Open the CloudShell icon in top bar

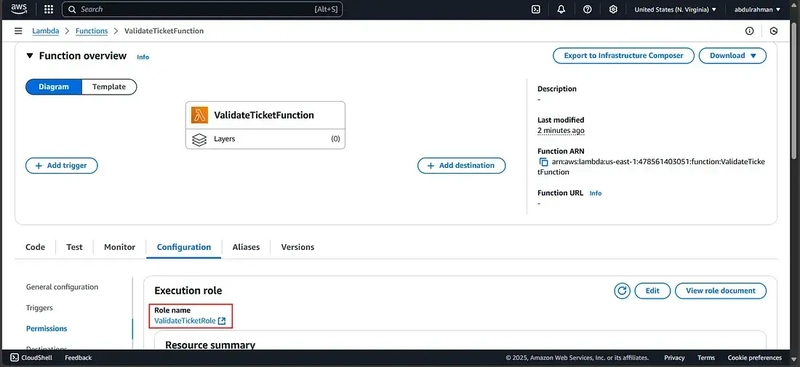tap(536, 9)
